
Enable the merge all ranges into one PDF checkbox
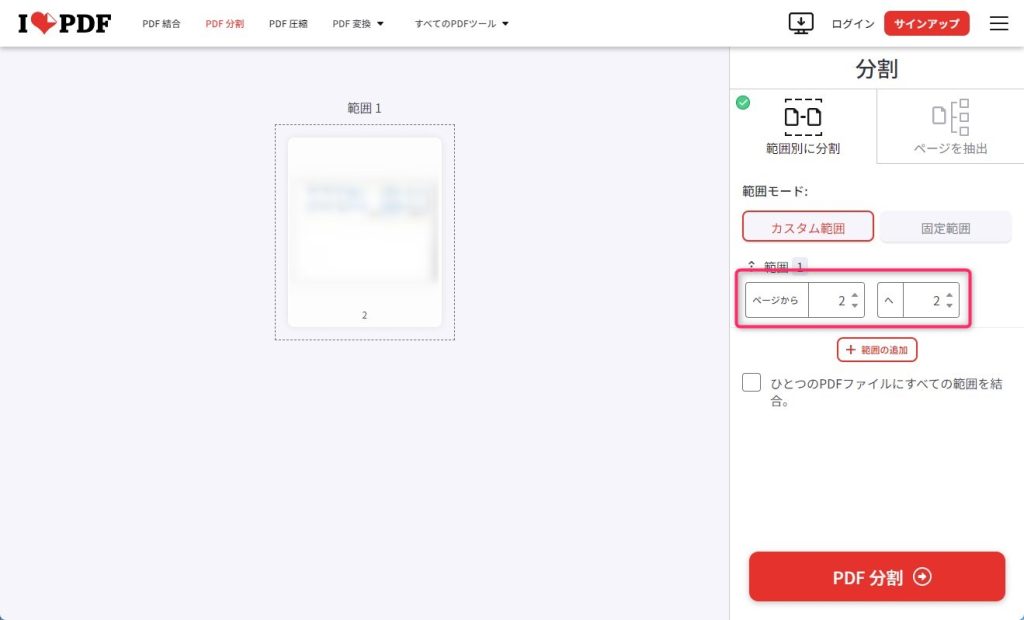tap(751, 383)
